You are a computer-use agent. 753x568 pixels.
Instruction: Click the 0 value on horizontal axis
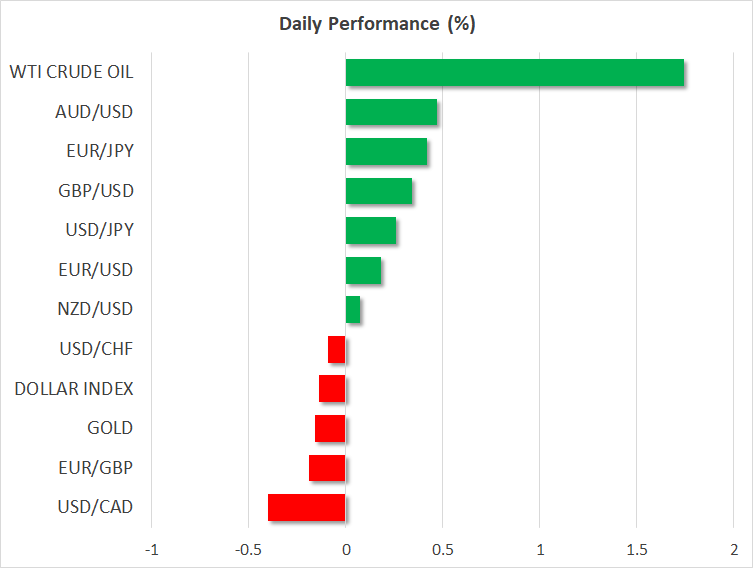pyautogui.click(x=346, y=550)
